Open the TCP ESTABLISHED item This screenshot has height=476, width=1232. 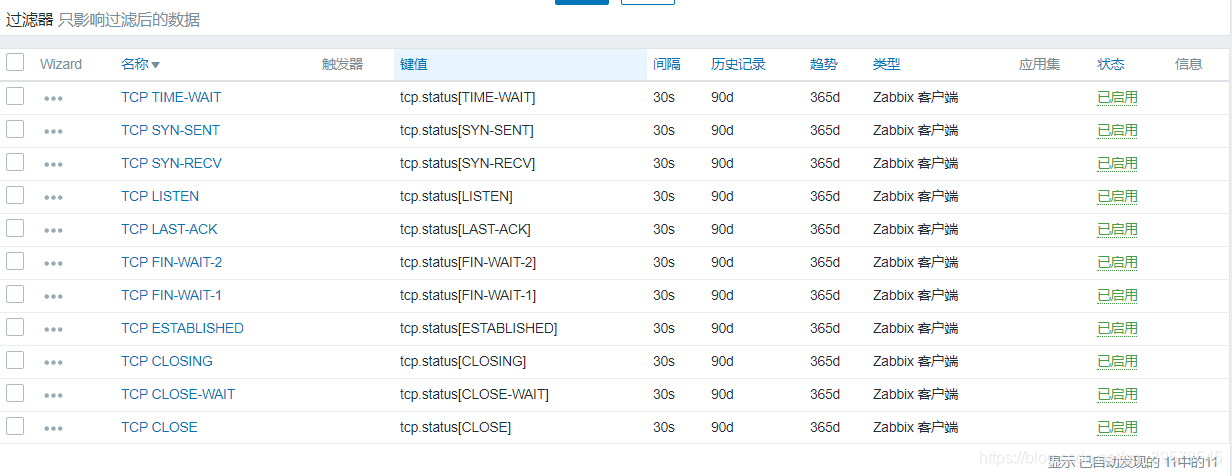coord(182,328)
